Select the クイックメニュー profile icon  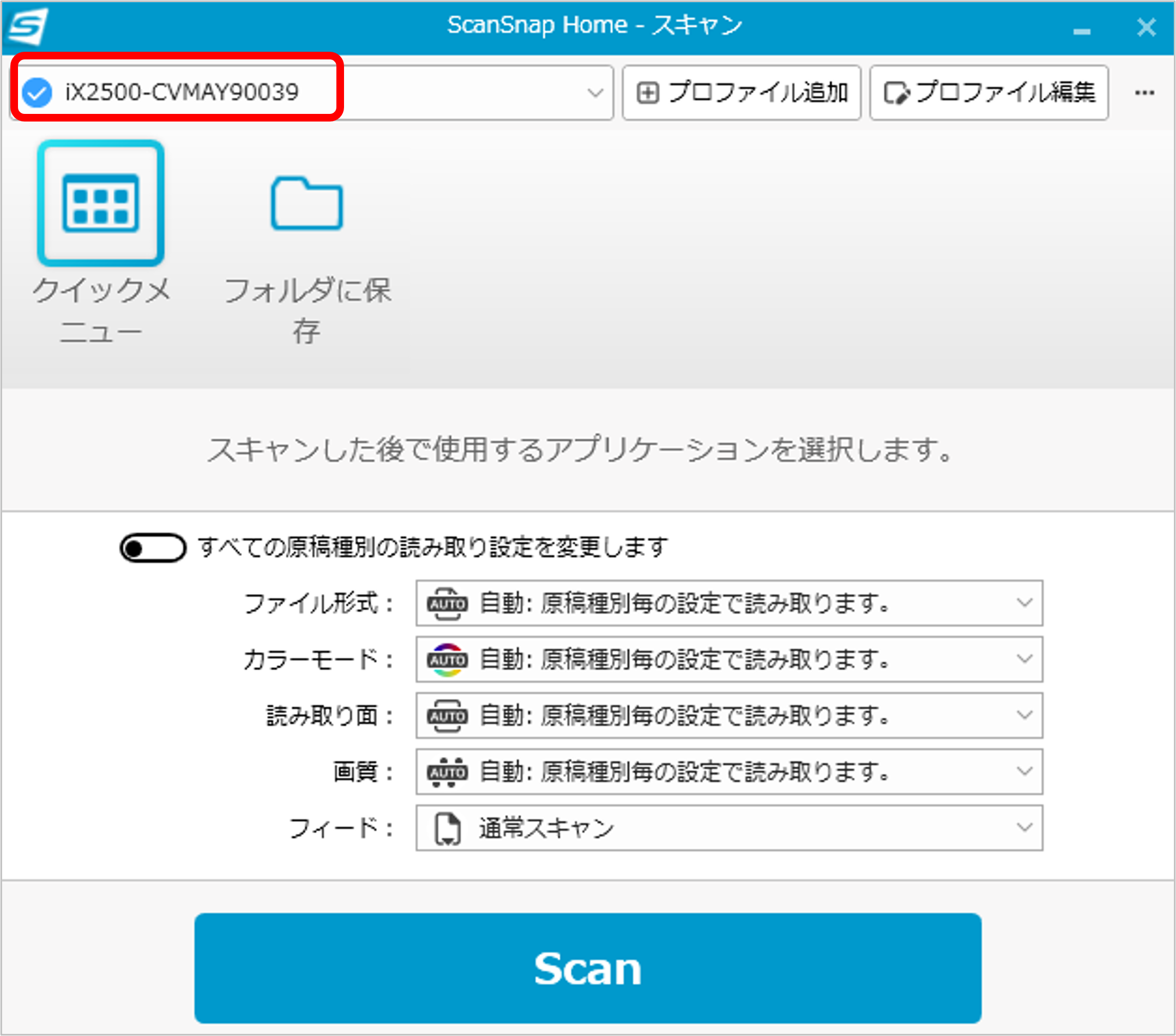101,203
